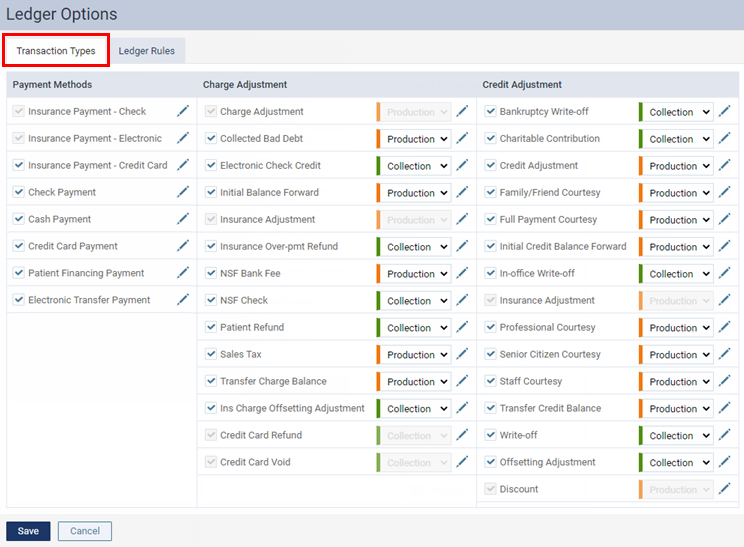Edit the NSF Bank Fee entry

pos(462,273)
